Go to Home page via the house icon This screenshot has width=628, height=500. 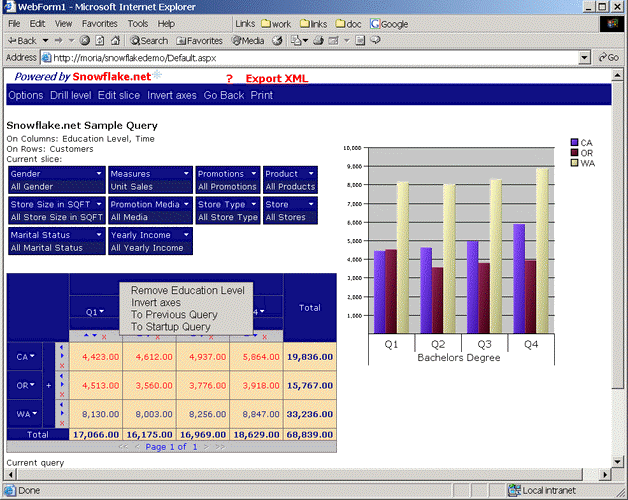115,40
